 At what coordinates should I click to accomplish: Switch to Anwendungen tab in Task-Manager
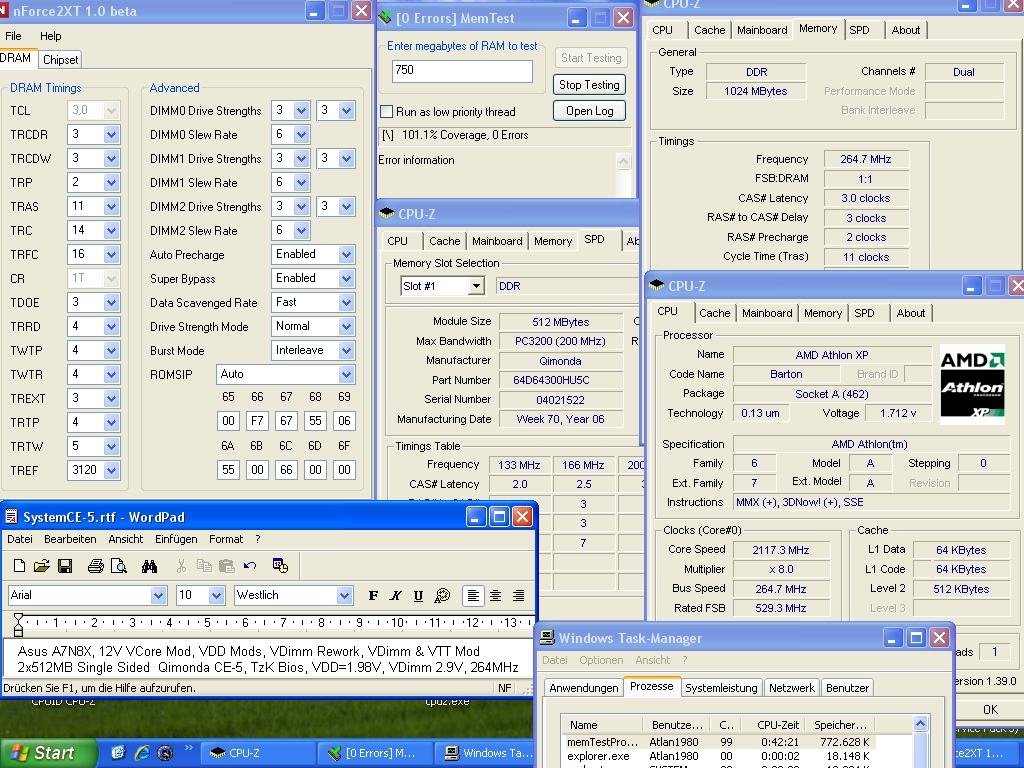tap(583, 688)
